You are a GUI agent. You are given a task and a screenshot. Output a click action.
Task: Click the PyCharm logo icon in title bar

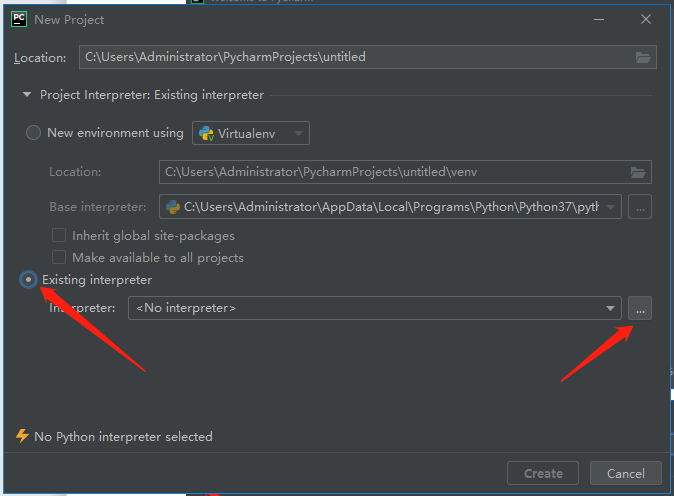pos(19,19)
